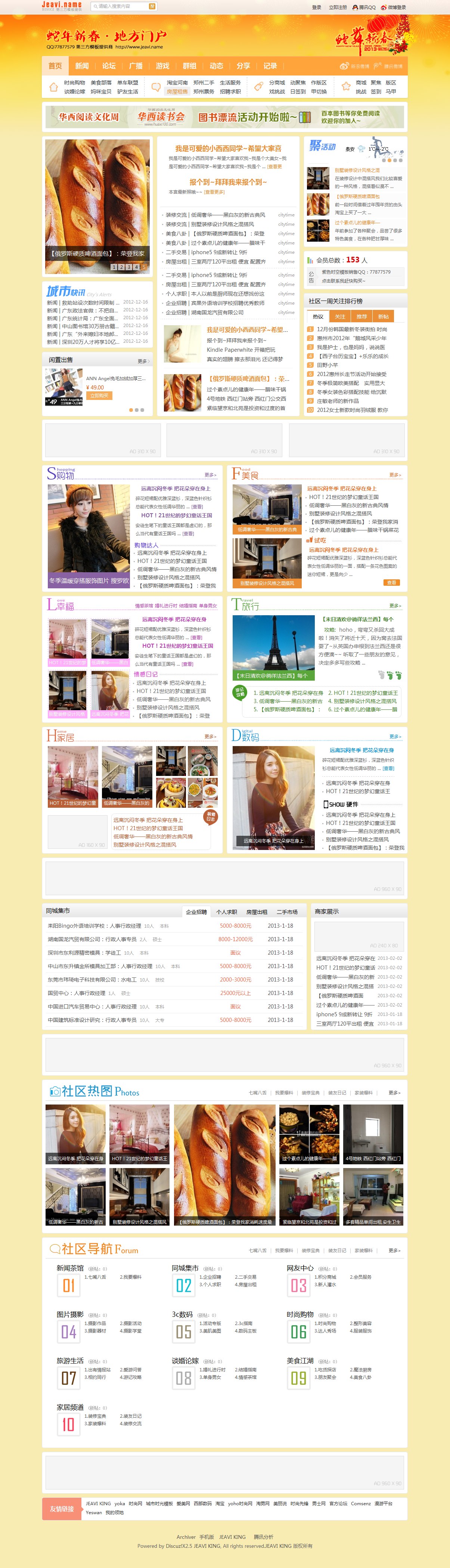Go to slide 3 of bread slideshow
This screenshot has width=450, height=1568.
[x=128, y=267]
